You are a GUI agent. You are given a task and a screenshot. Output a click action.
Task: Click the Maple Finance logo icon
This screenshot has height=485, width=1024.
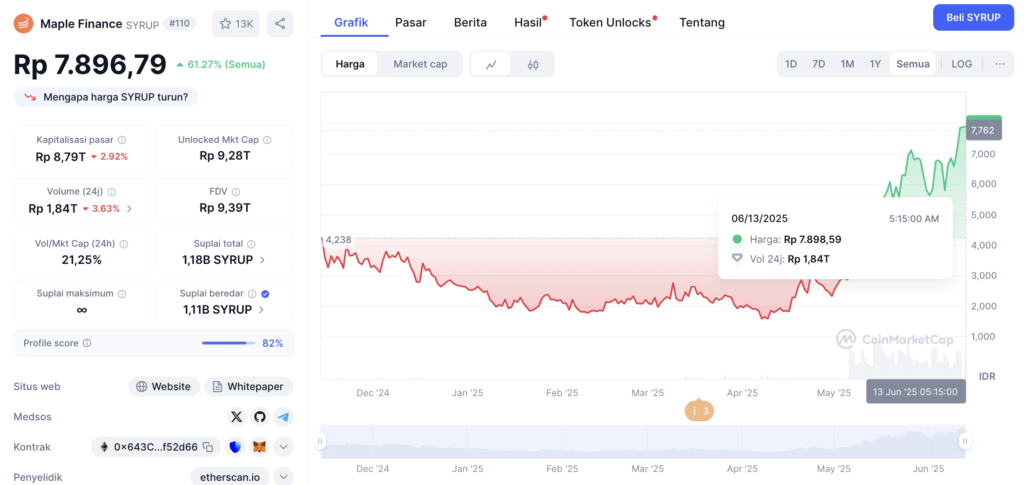point(24,23)
